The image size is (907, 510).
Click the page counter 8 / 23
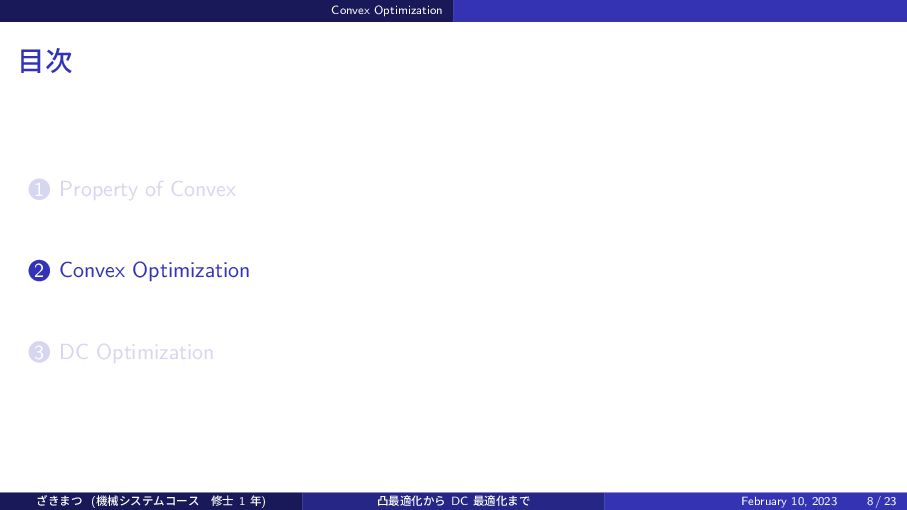882,501
